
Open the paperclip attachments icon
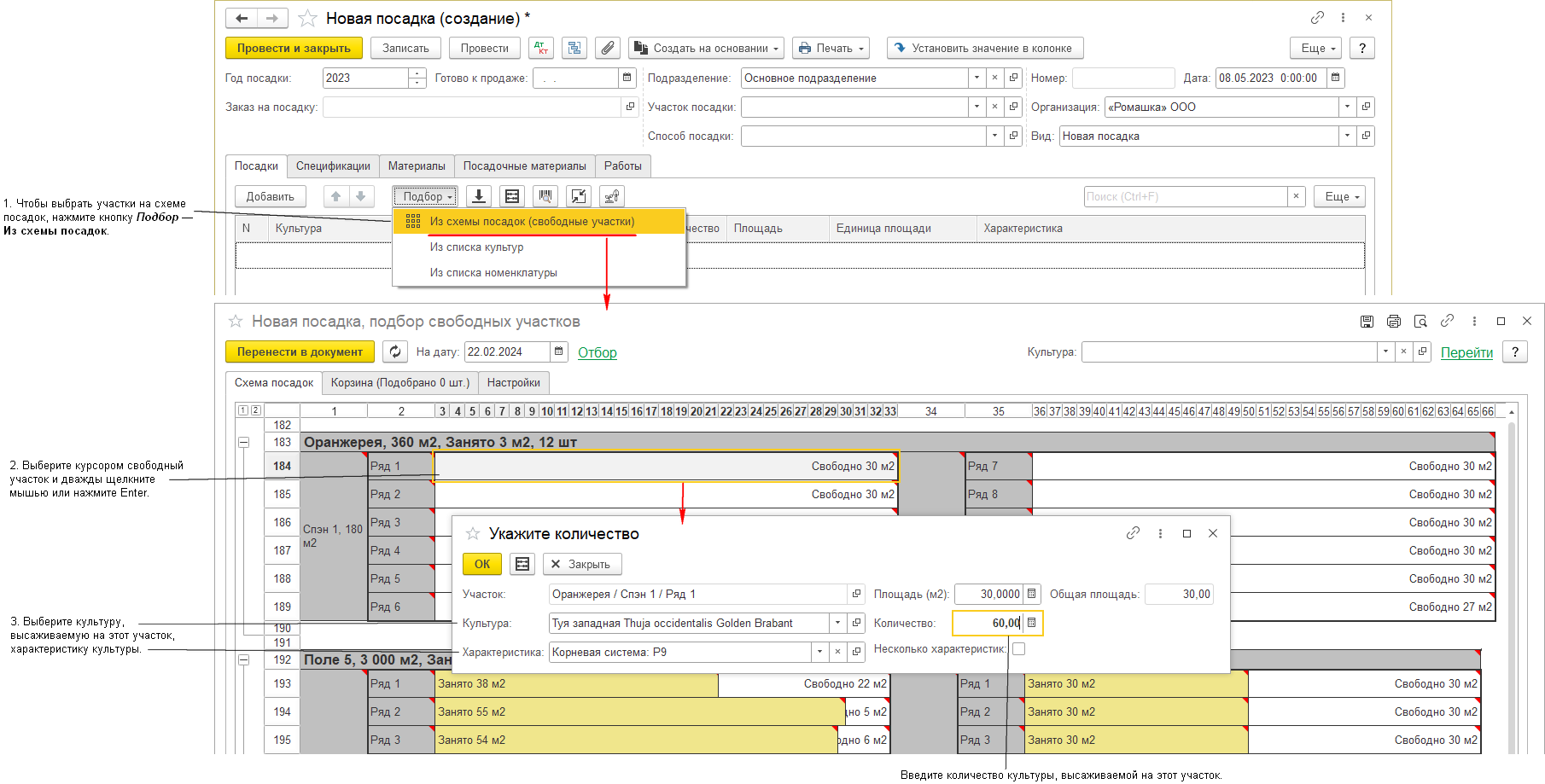608,49
